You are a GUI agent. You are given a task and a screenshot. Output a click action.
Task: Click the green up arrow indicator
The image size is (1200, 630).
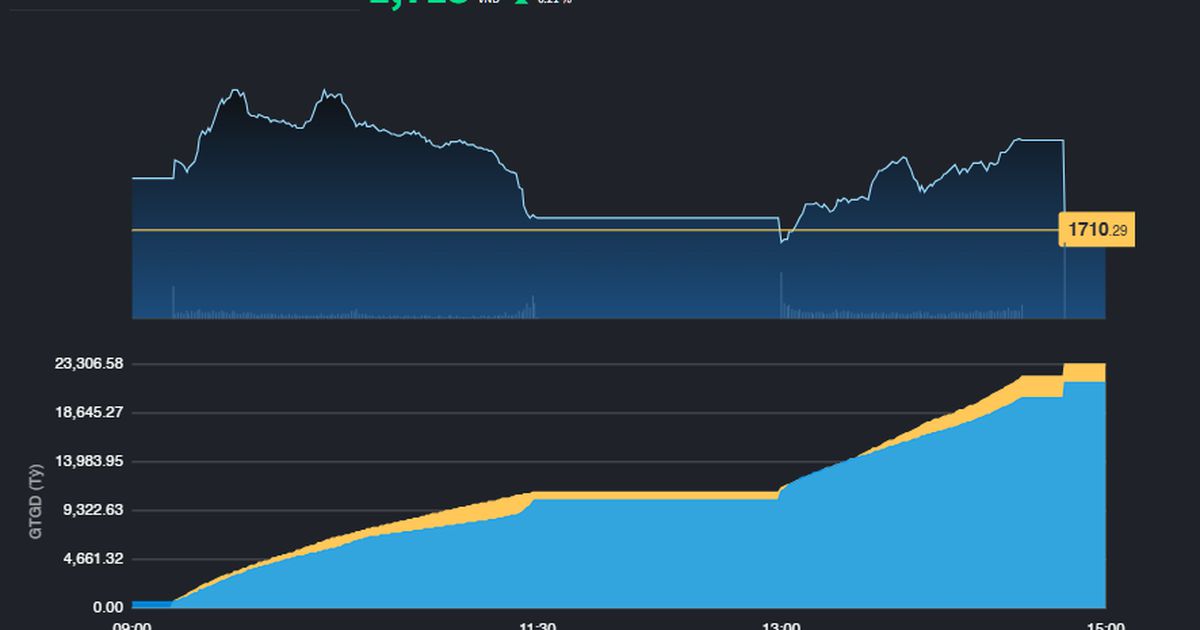tap(520, 2)
